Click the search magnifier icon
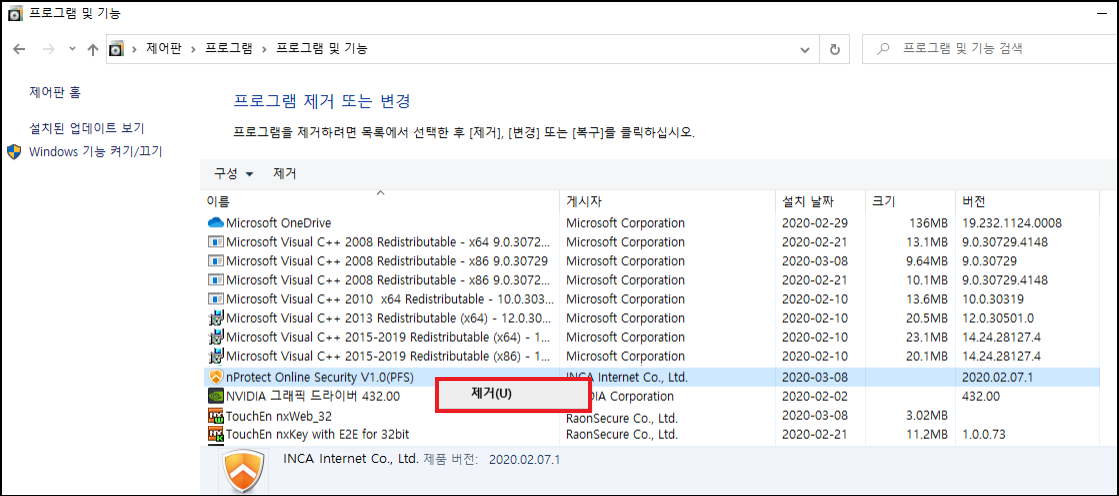 pyautogui.click(x=883, y=49)
